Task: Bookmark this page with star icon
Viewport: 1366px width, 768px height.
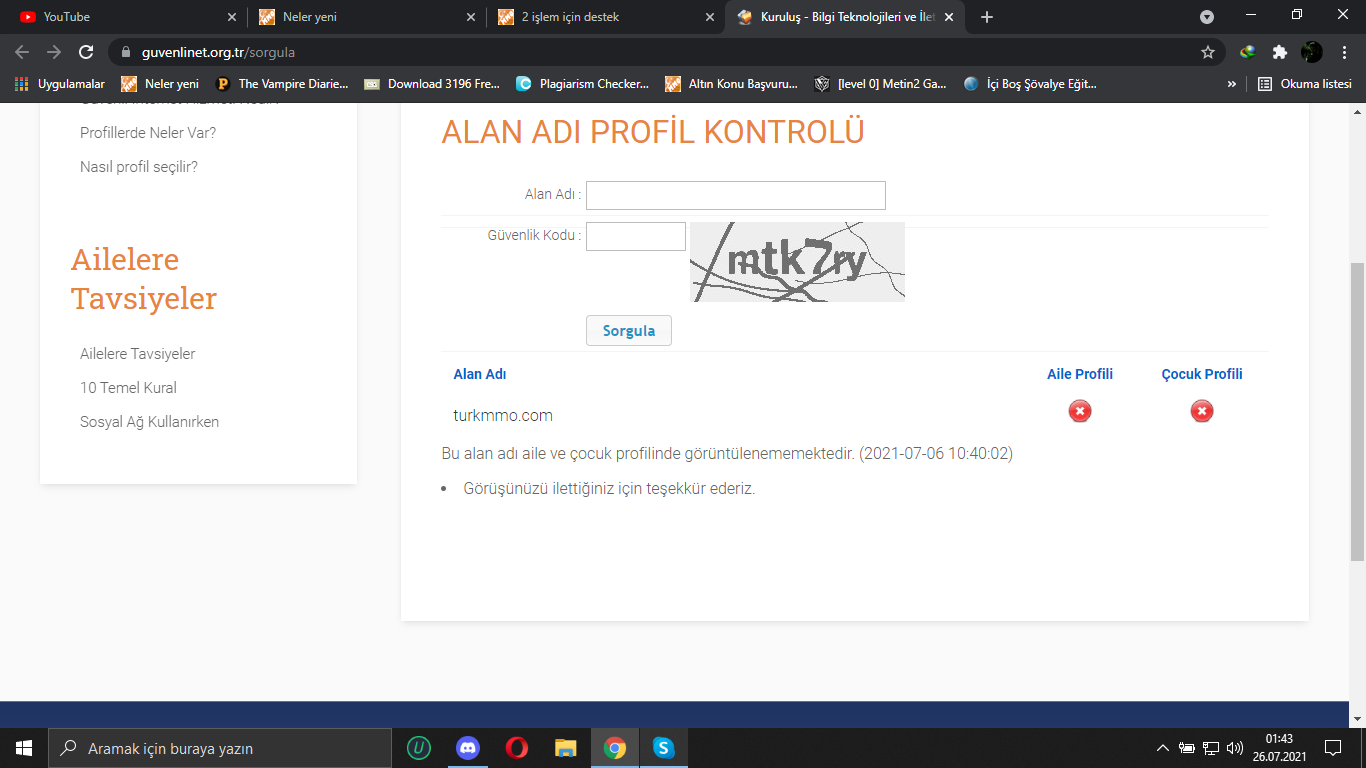Action: (x=1208, y=52)
